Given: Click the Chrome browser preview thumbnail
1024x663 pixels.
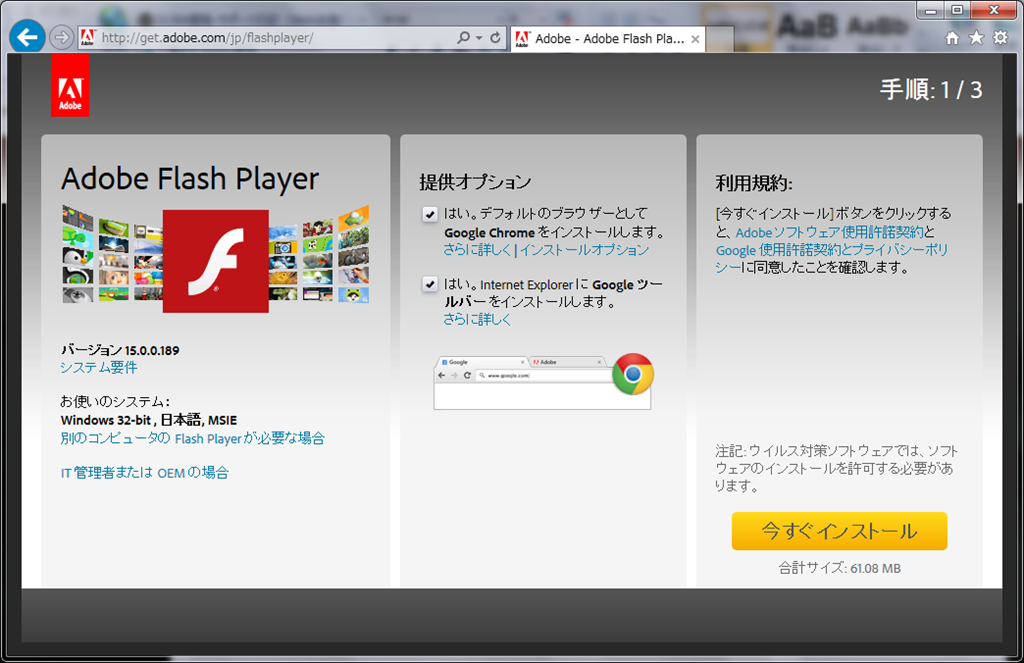Looking at the screenshot, I should 543,382.
